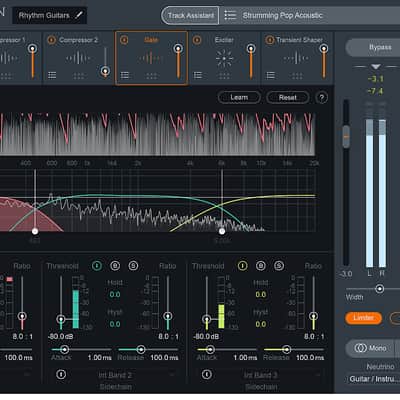
Task: Click the Transient Shaper mix slider handle
Action: pyautogui.click(x=324, y=49)
